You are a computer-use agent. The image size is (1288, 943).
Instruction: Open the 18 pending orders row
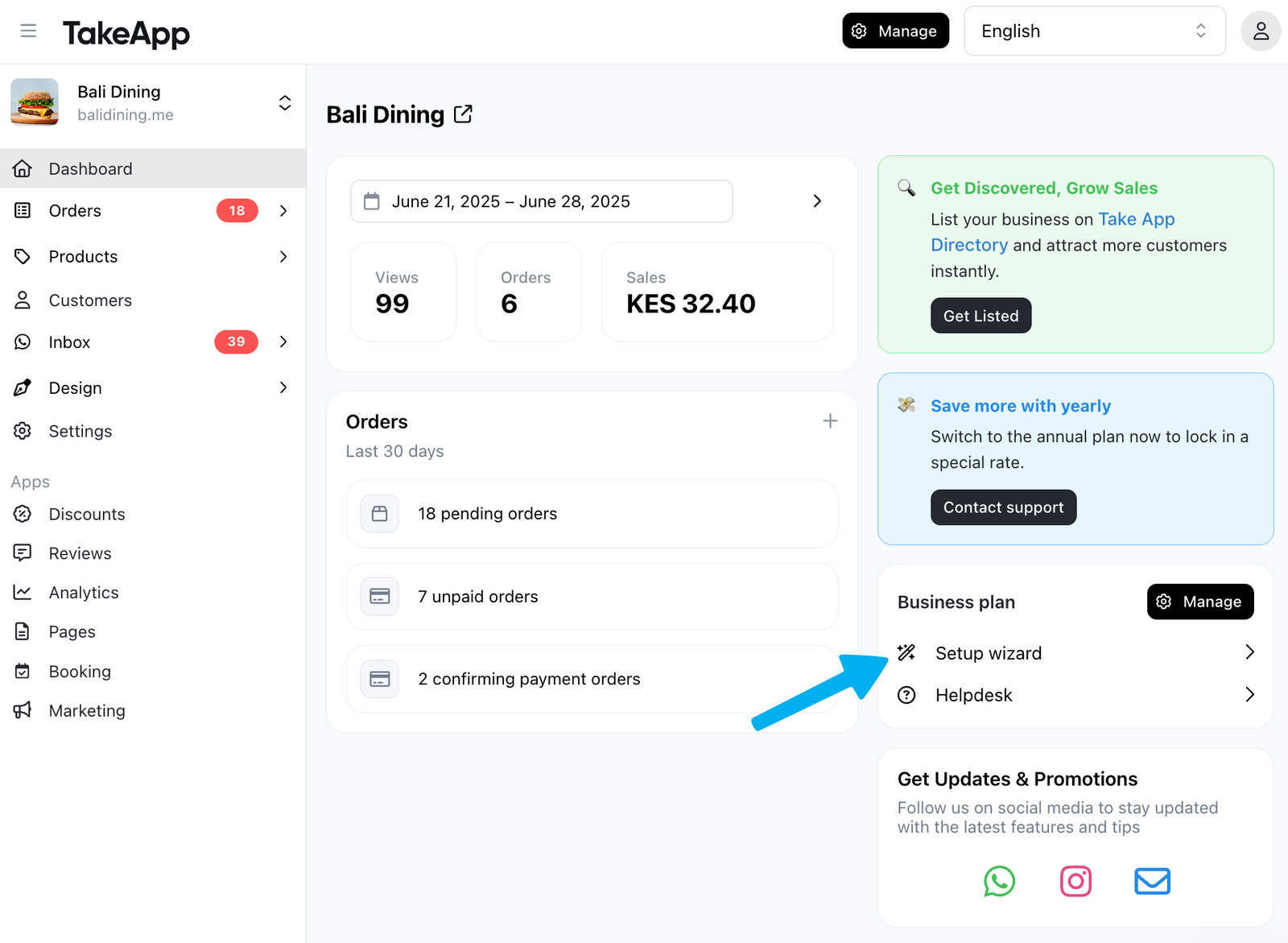592,514
